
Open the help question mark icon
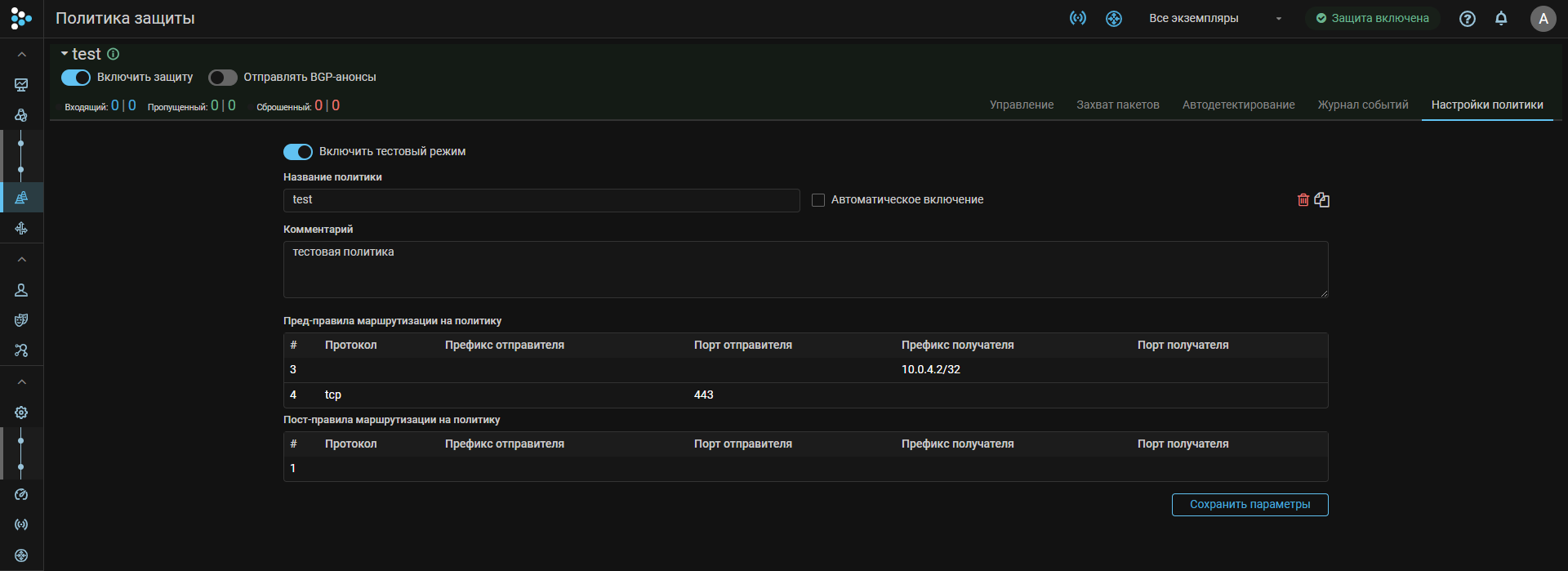1468,19
